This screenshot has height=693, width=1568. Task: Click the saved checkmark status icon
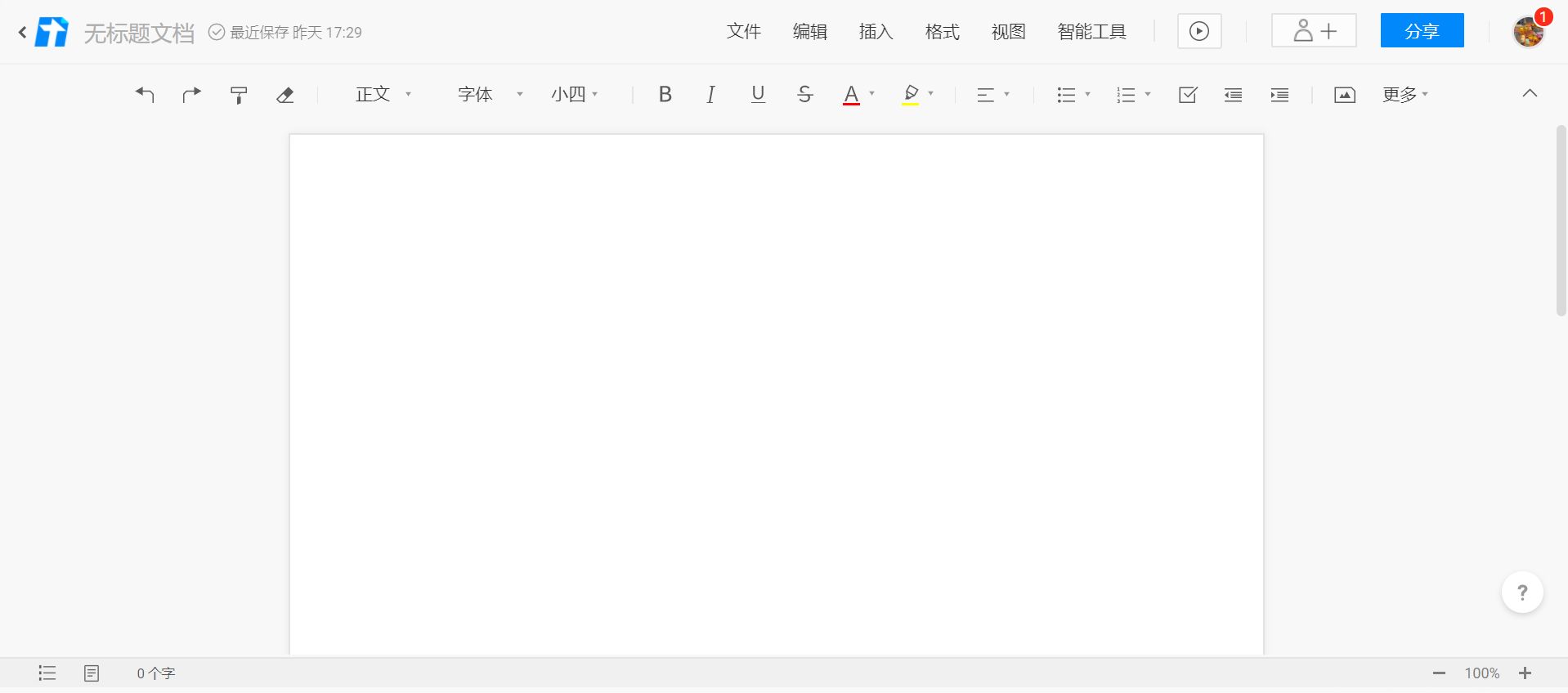point(217,32)
